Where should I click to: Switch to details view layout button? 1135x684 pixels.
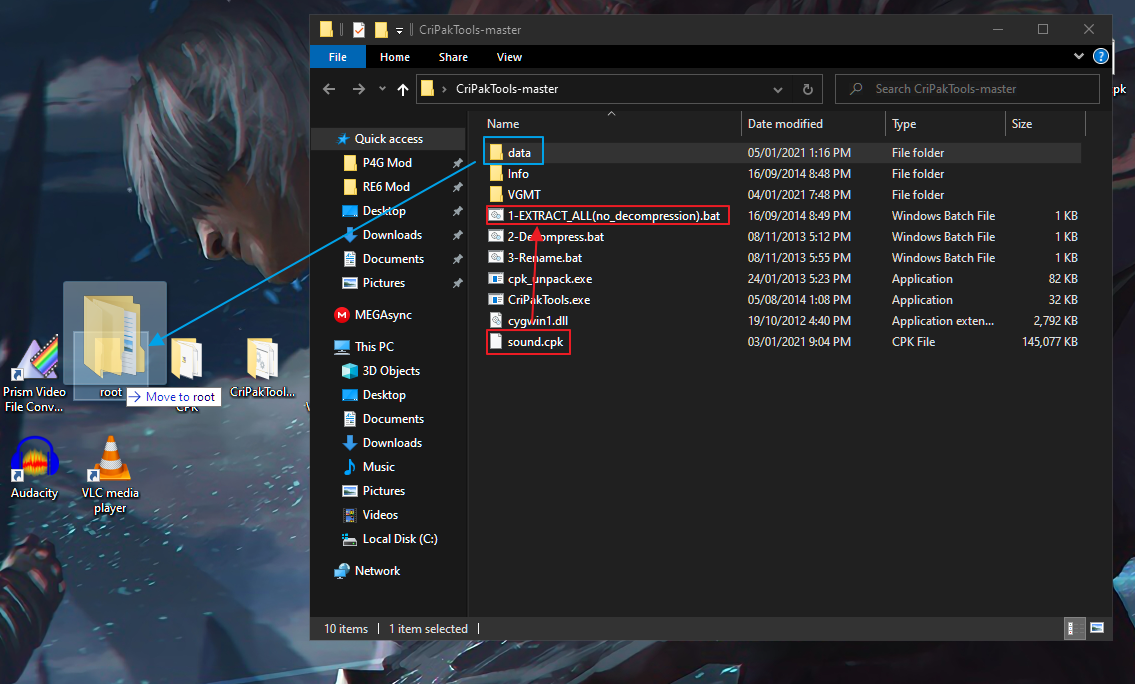(1075, 628)
